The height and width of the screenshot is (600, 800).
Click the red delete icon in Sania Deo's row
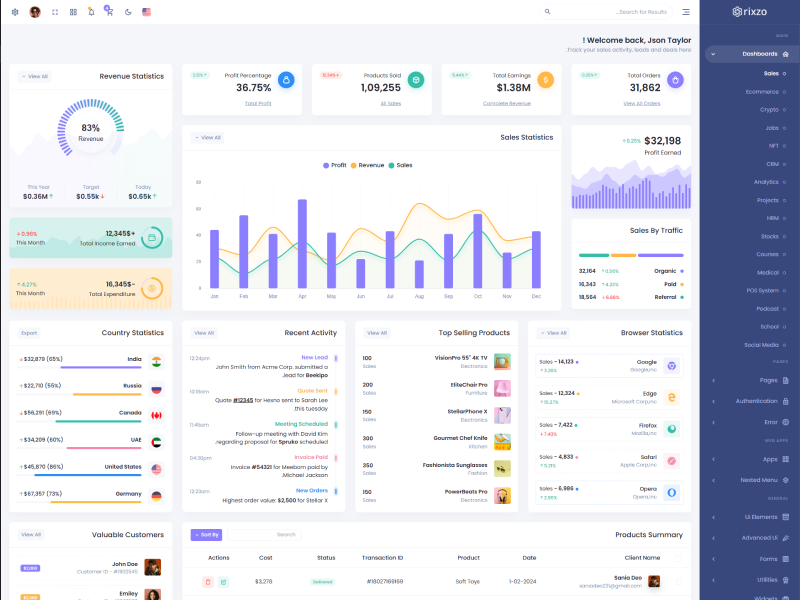(208, 581)
